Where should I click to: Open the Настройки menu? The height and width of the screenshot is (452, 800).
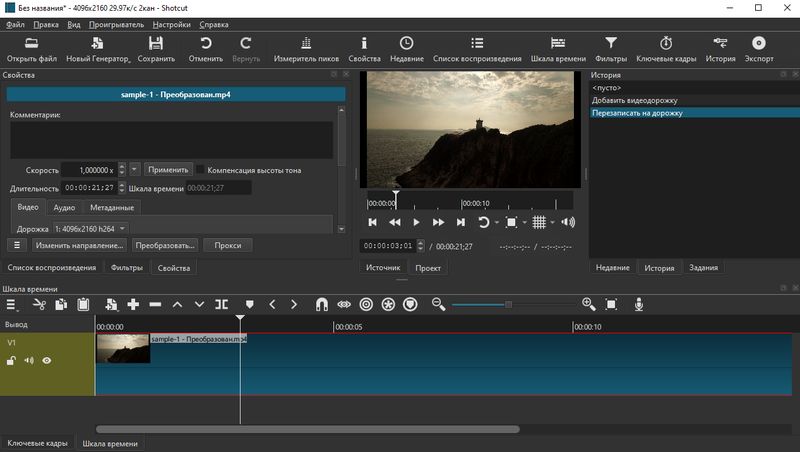(x=171, y=24)
